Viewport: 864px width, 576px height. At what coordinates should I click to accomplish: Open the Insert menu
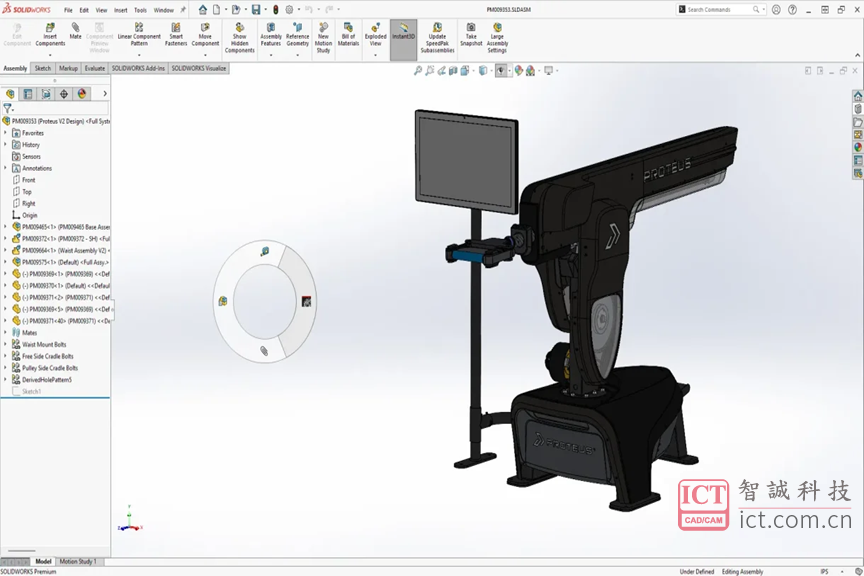121,10
